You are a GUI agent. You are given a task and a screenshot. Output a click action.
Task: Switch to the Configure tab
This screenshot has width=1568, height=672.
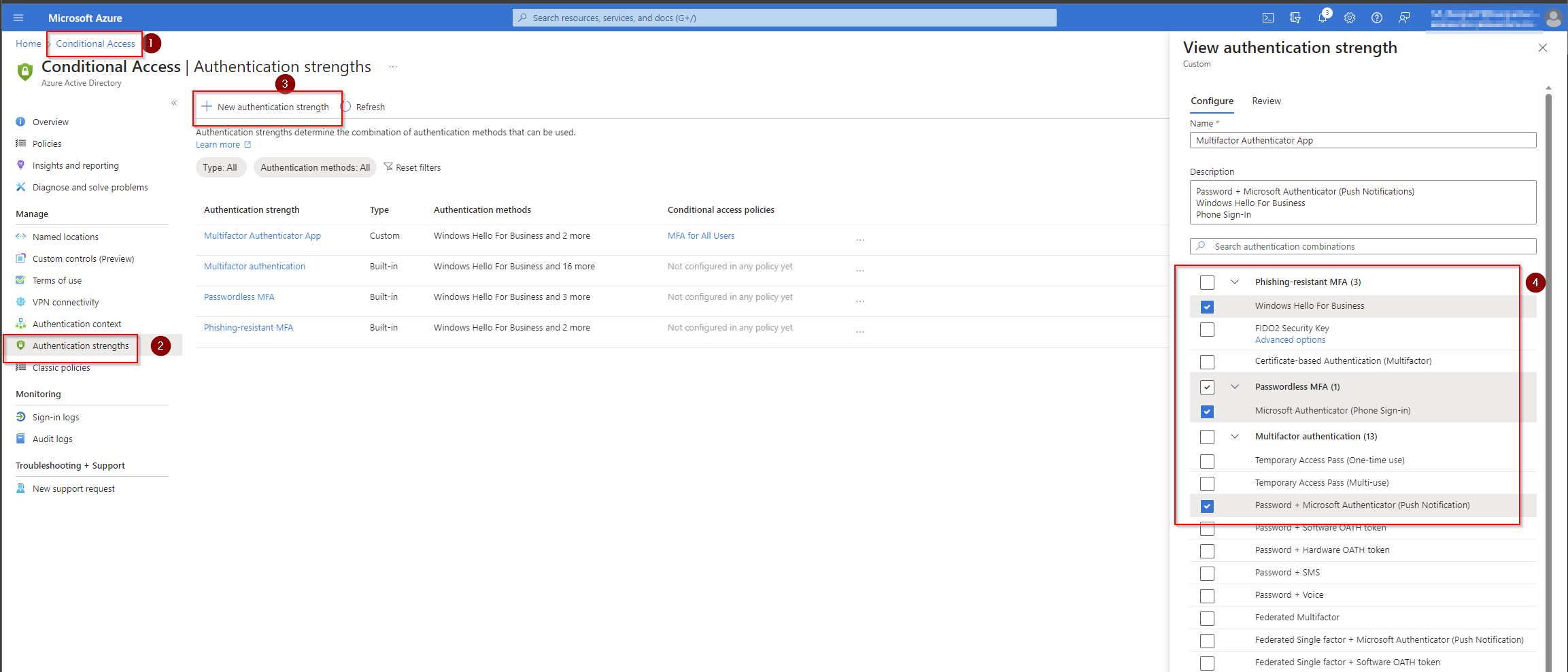click(1212, 101)
